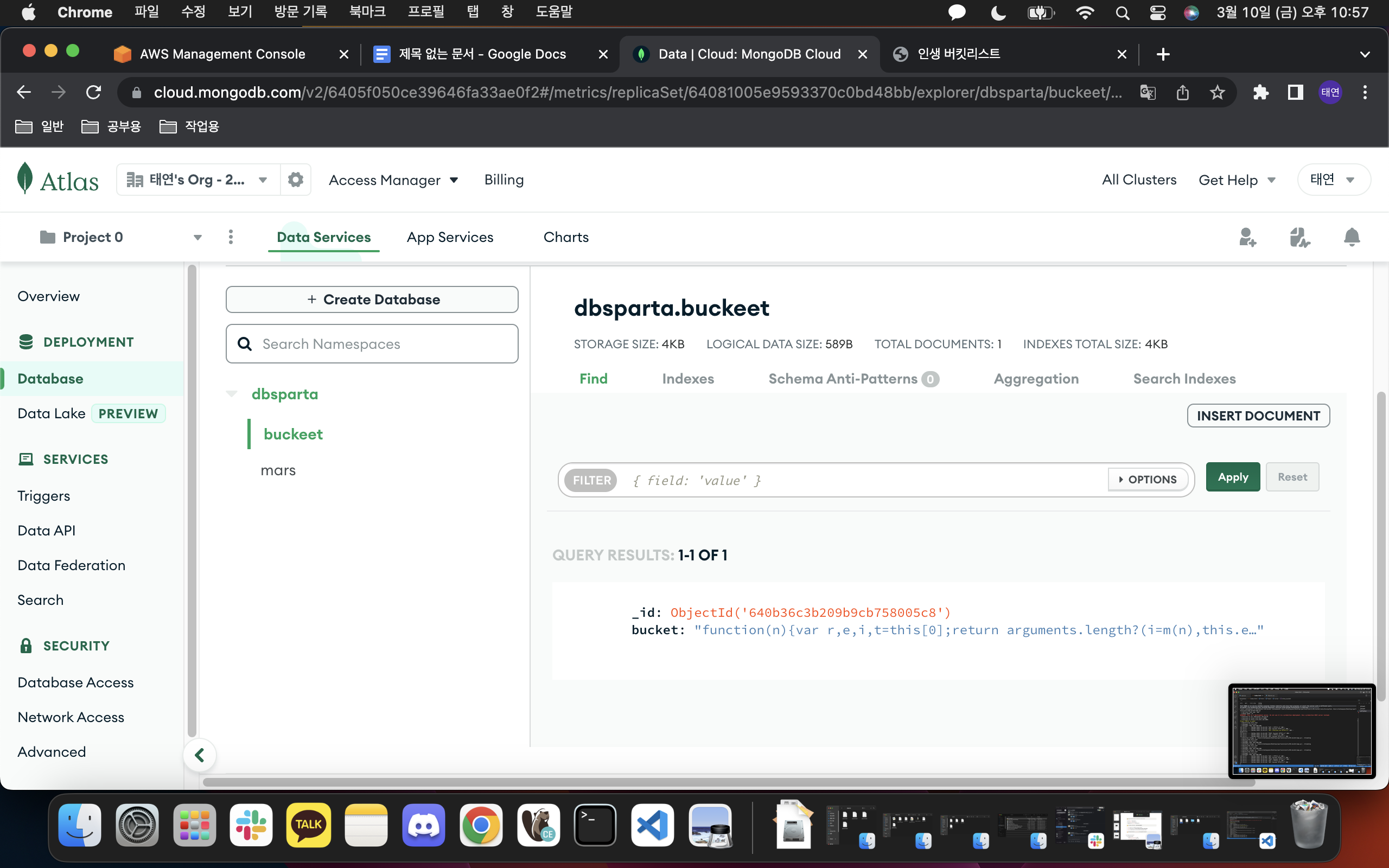
Task: Open Network Access in sidebar
Action: click(71, 717)
